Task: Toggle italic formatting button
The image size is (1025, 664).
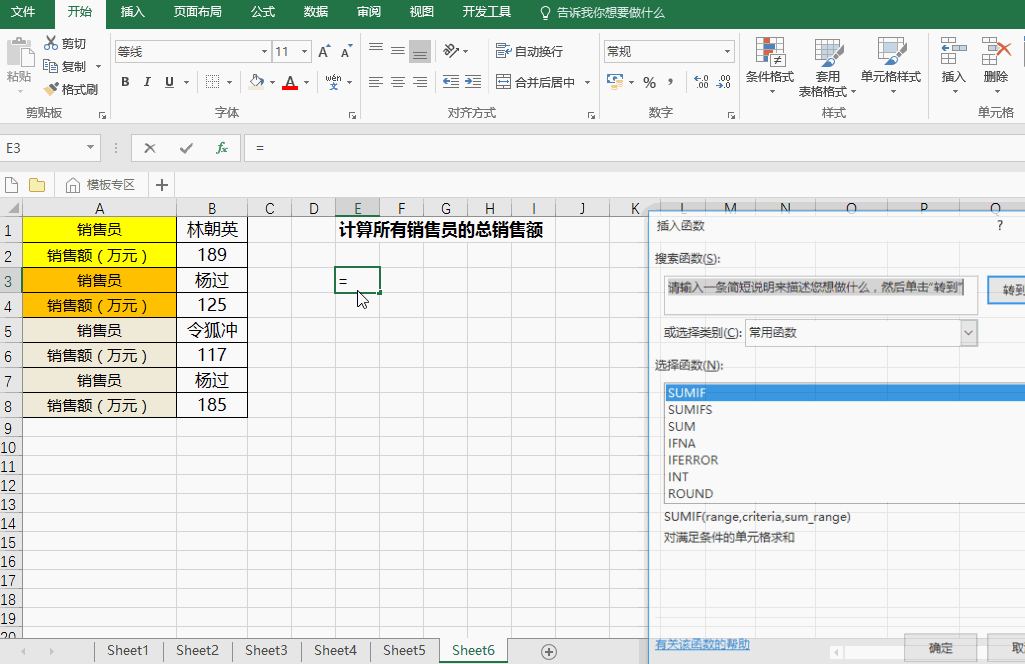Action: 148,82
